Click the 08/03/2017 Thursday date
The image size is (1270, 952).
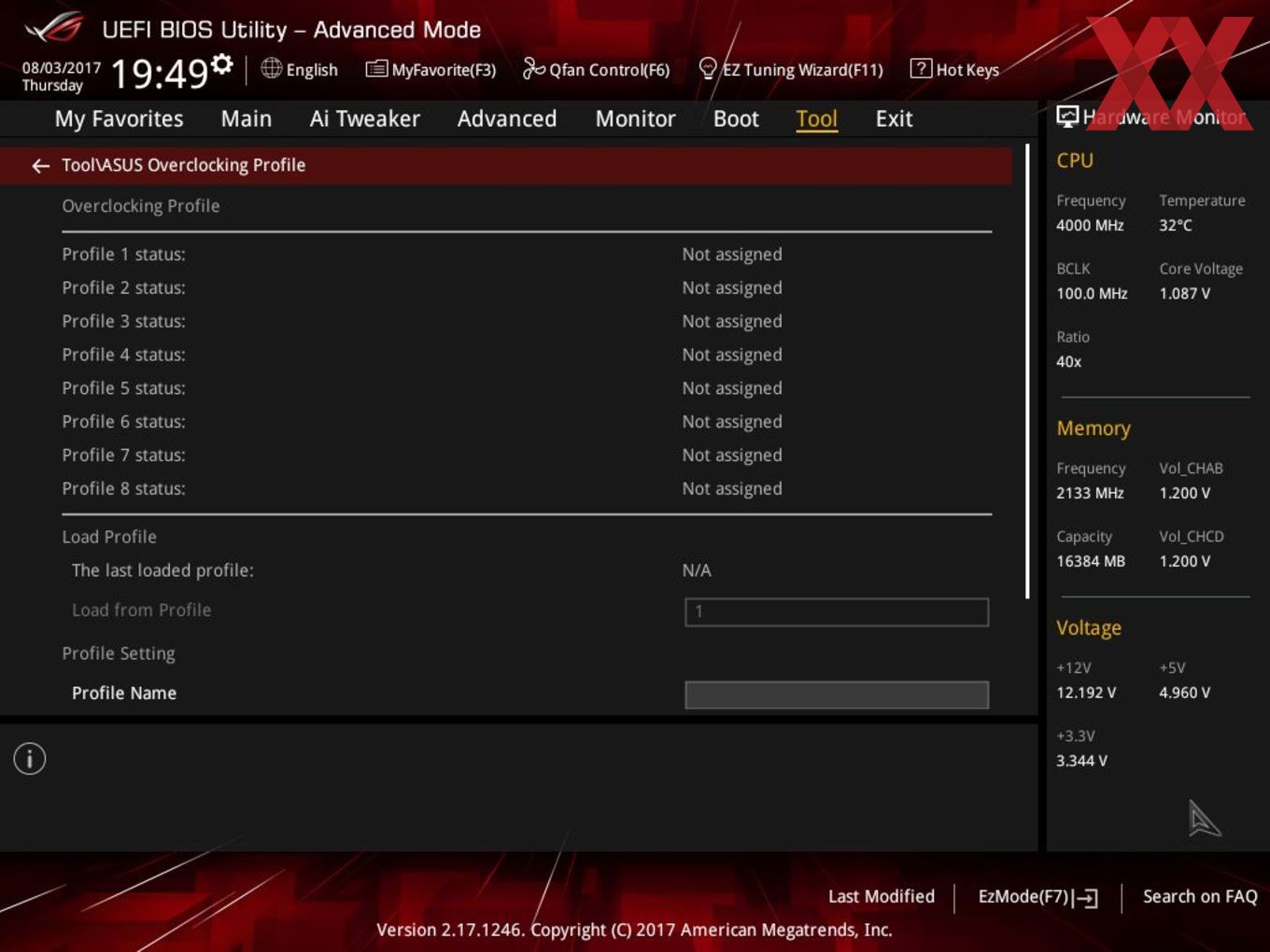click(62, 77)
